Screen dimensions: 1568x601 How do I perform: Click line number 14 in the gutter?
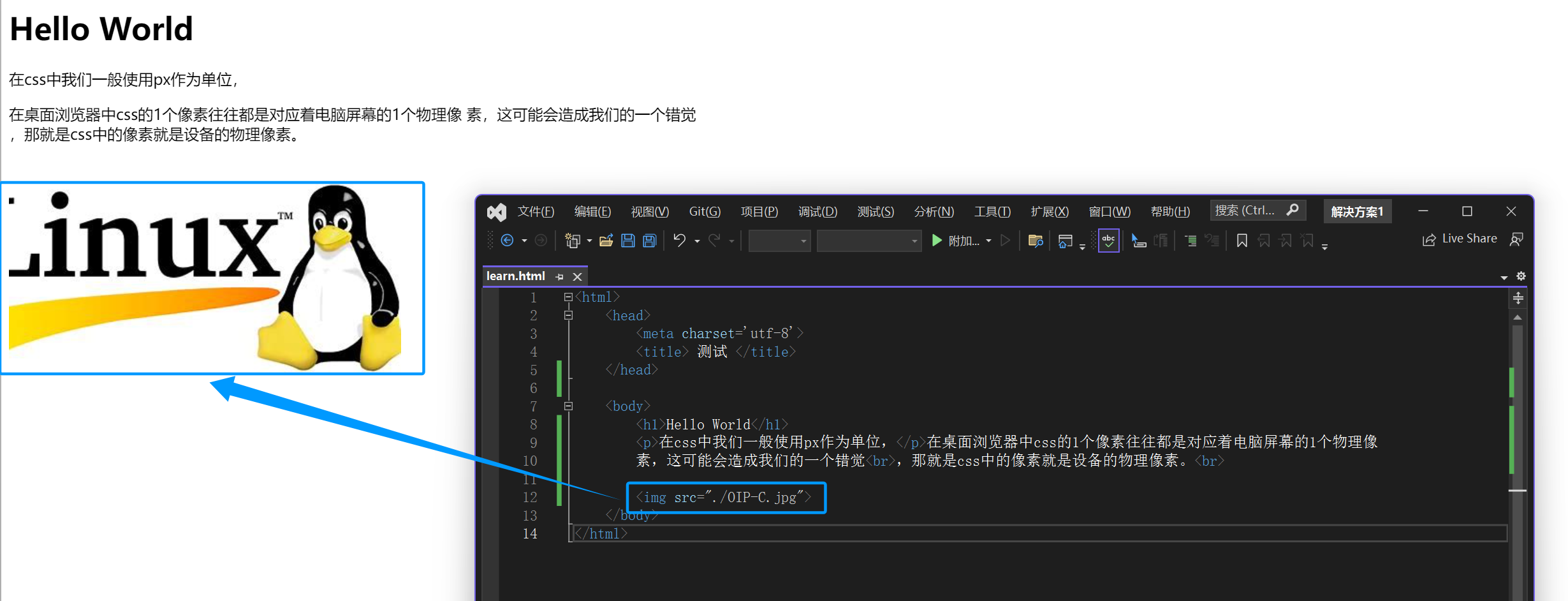[x=530, y=533]
